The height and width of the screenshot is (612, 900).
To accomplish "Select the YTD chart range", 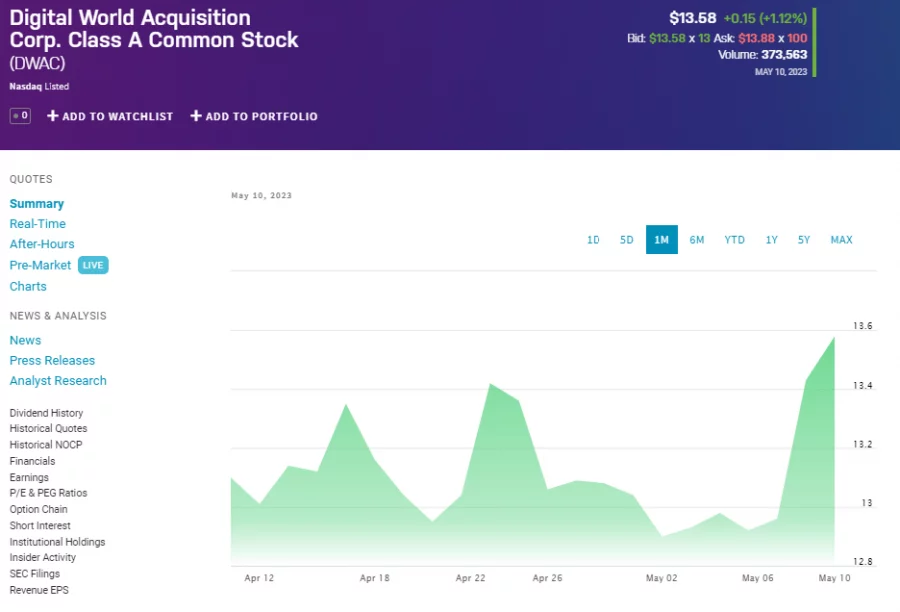I will (735, 240).
